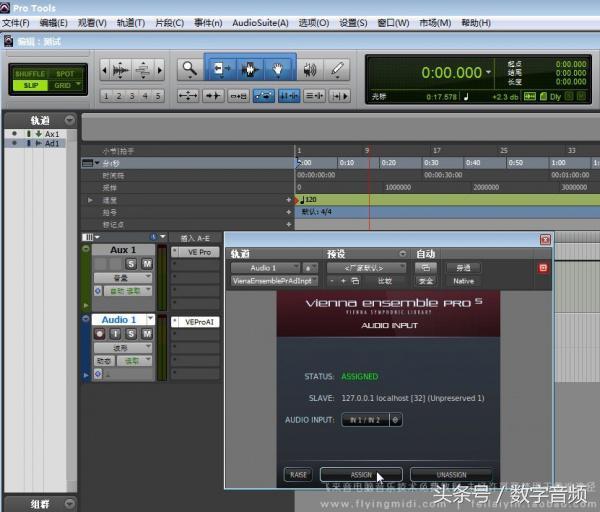Solo the Aux 1 track
This screenshot has width=600, height=512.
point(131,264)
